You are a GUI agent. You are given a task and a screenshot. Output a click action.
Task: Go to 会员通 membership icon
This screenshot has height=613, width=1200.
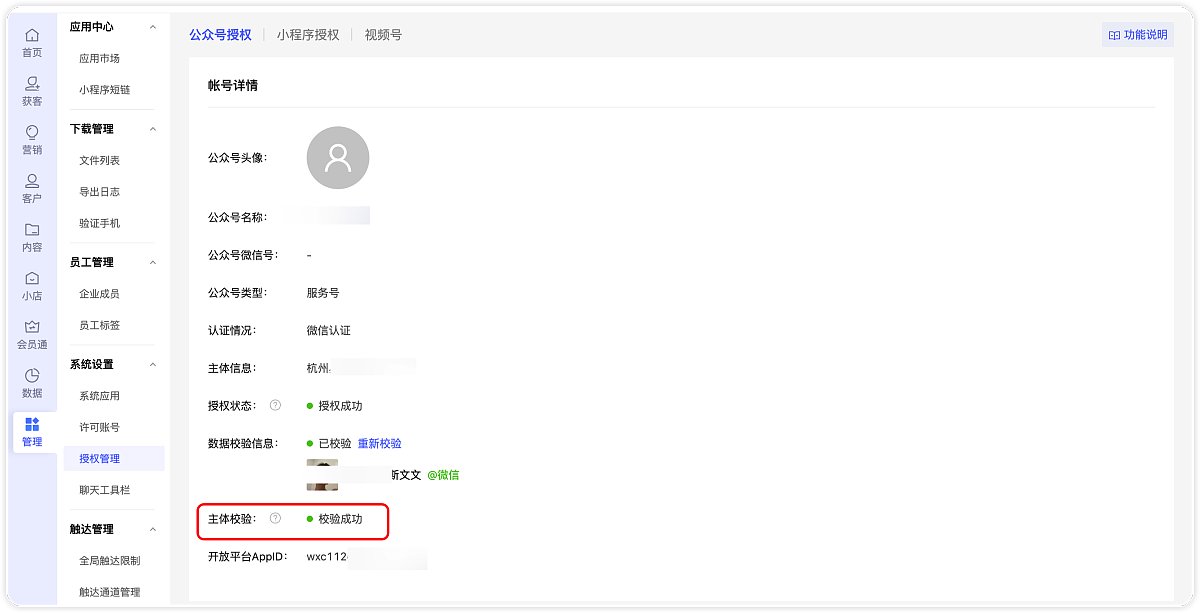tap(32, 327)
